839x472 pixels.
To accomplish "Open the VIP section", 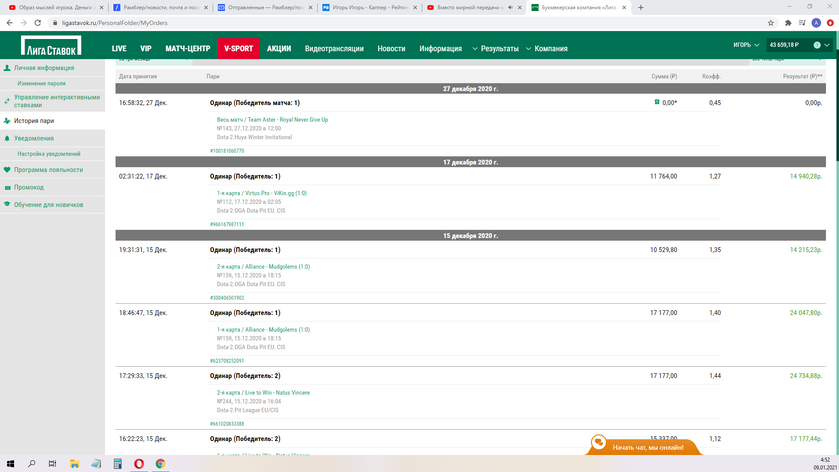I will 146,49.
